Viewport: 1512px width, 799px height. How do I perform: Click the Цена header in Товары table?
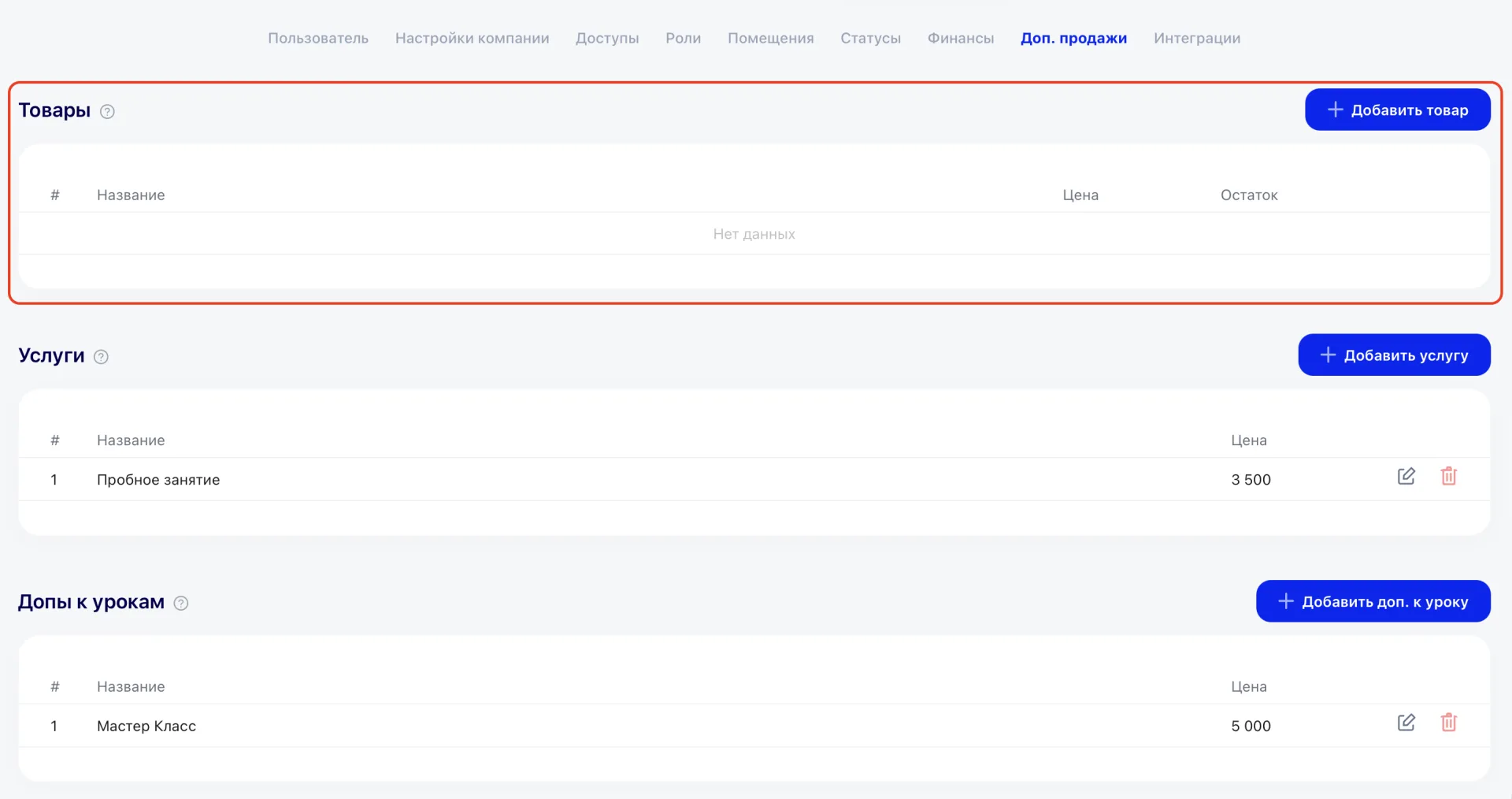coord(1080,195)
